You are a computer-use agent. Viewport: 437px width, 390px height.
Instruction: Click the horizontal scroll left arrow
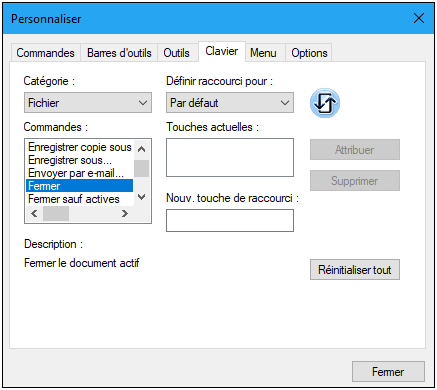[34, 213]
